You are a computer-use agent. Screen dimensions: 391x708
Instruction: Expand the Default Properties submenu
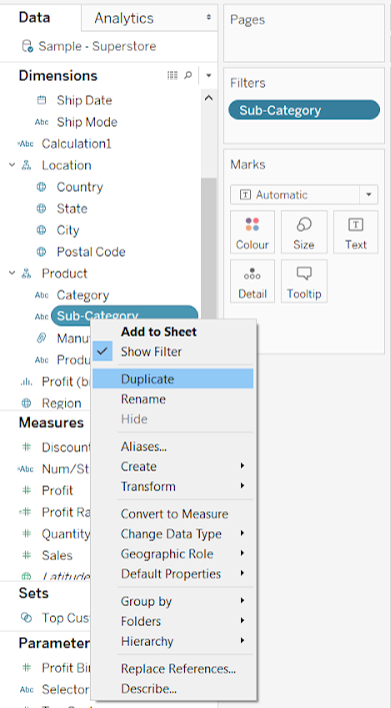[x=174, y=574]
